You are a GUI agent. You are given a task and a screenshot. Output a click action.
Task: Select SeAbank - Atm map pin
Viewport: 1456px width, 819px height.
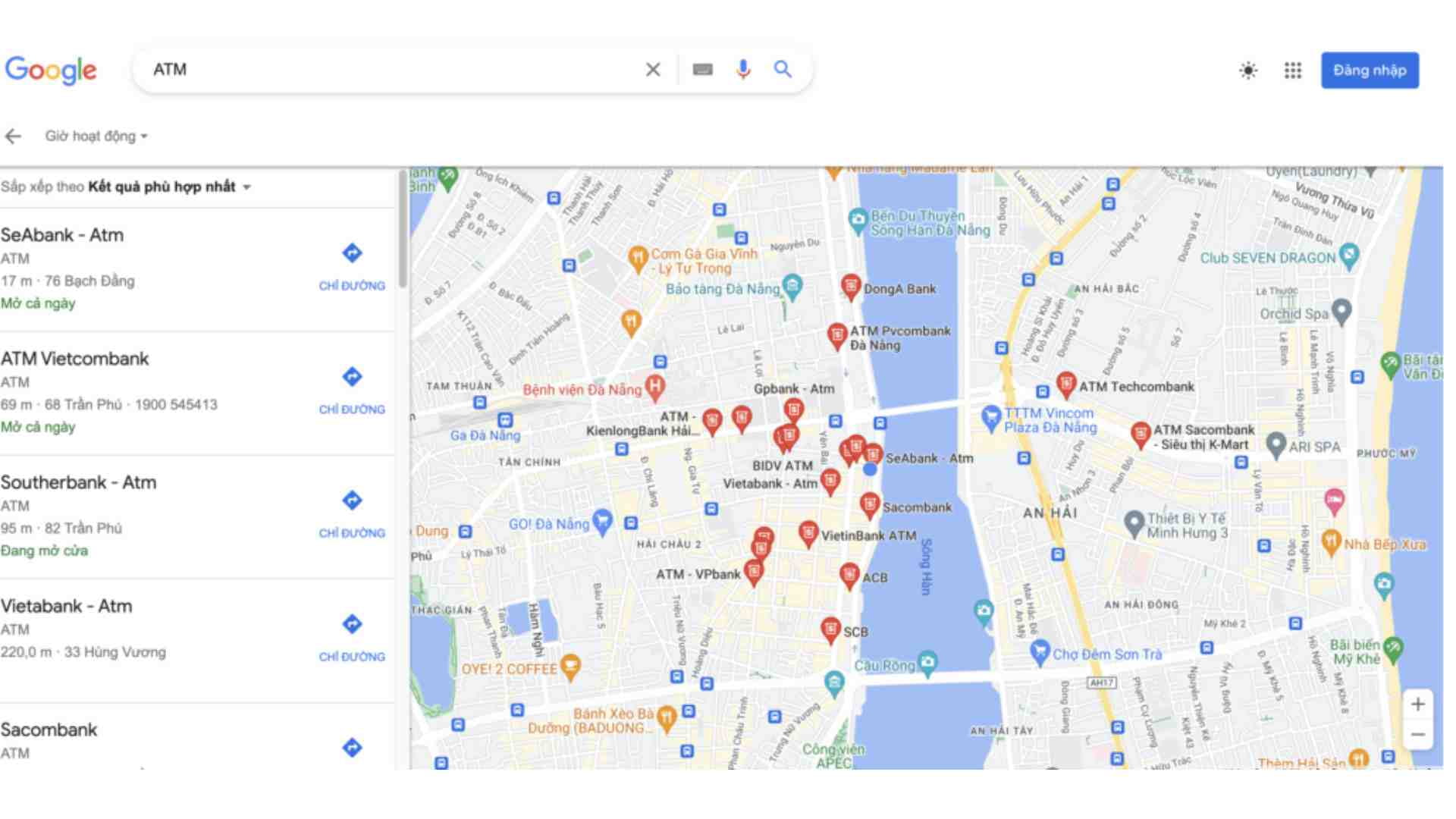coord(873,455)
